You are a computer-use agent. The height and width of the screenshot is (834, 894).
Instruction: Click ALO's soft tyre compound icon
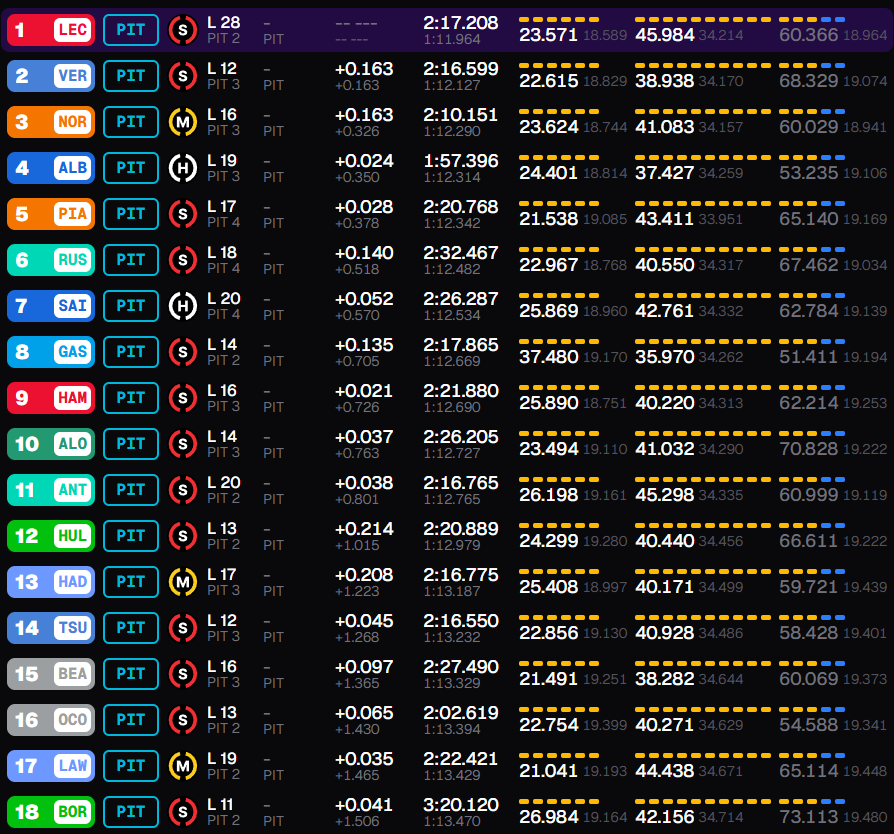182,444
